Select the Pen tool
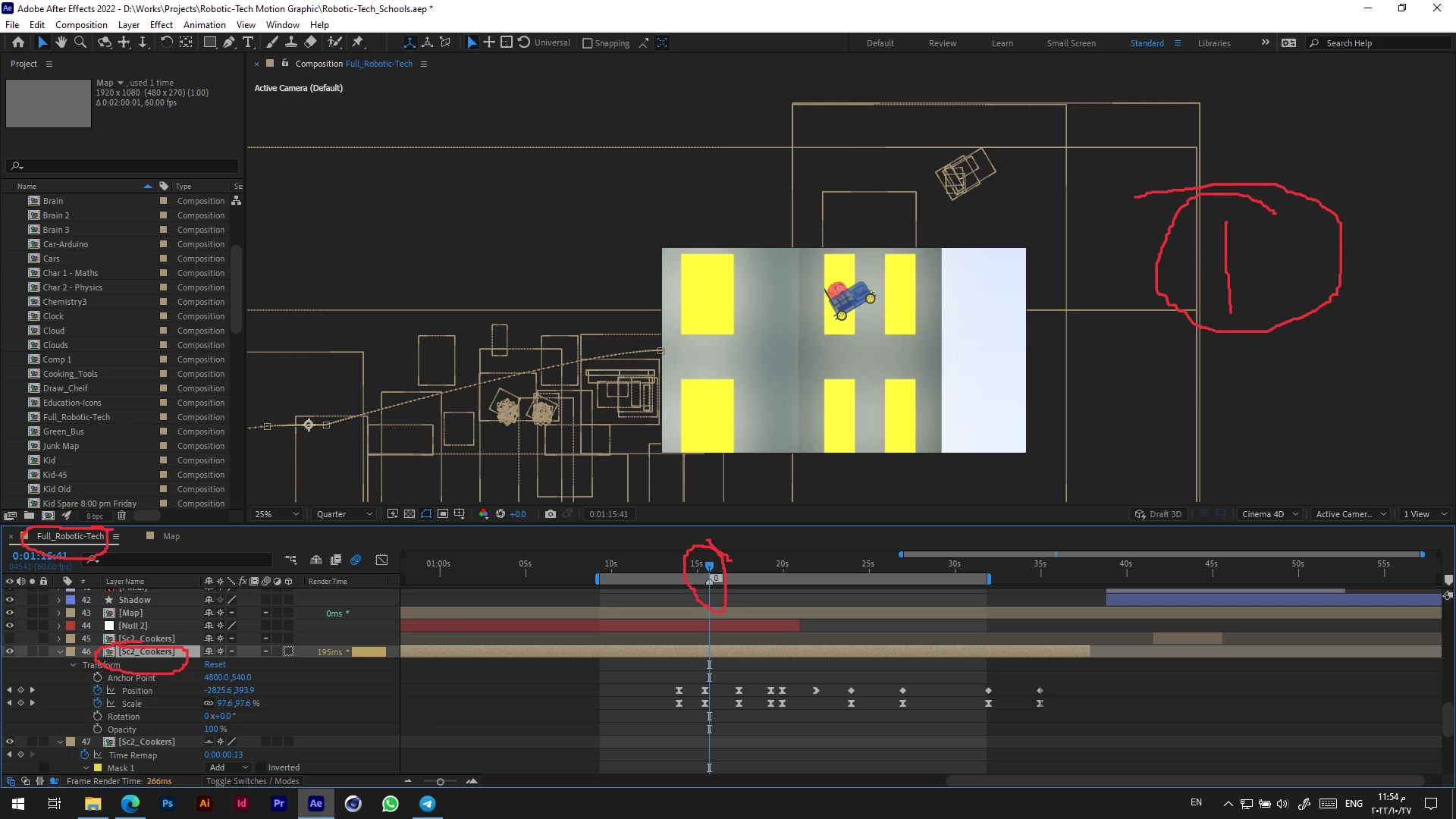 pyautogui.click(x=229, y=42)
